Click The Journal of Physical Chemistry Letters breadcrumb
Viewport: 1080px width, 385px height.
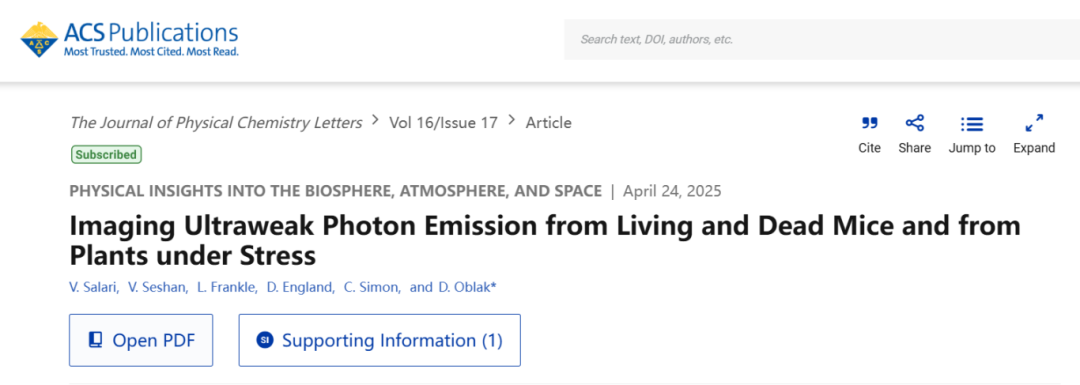click(x=216, y=123)
